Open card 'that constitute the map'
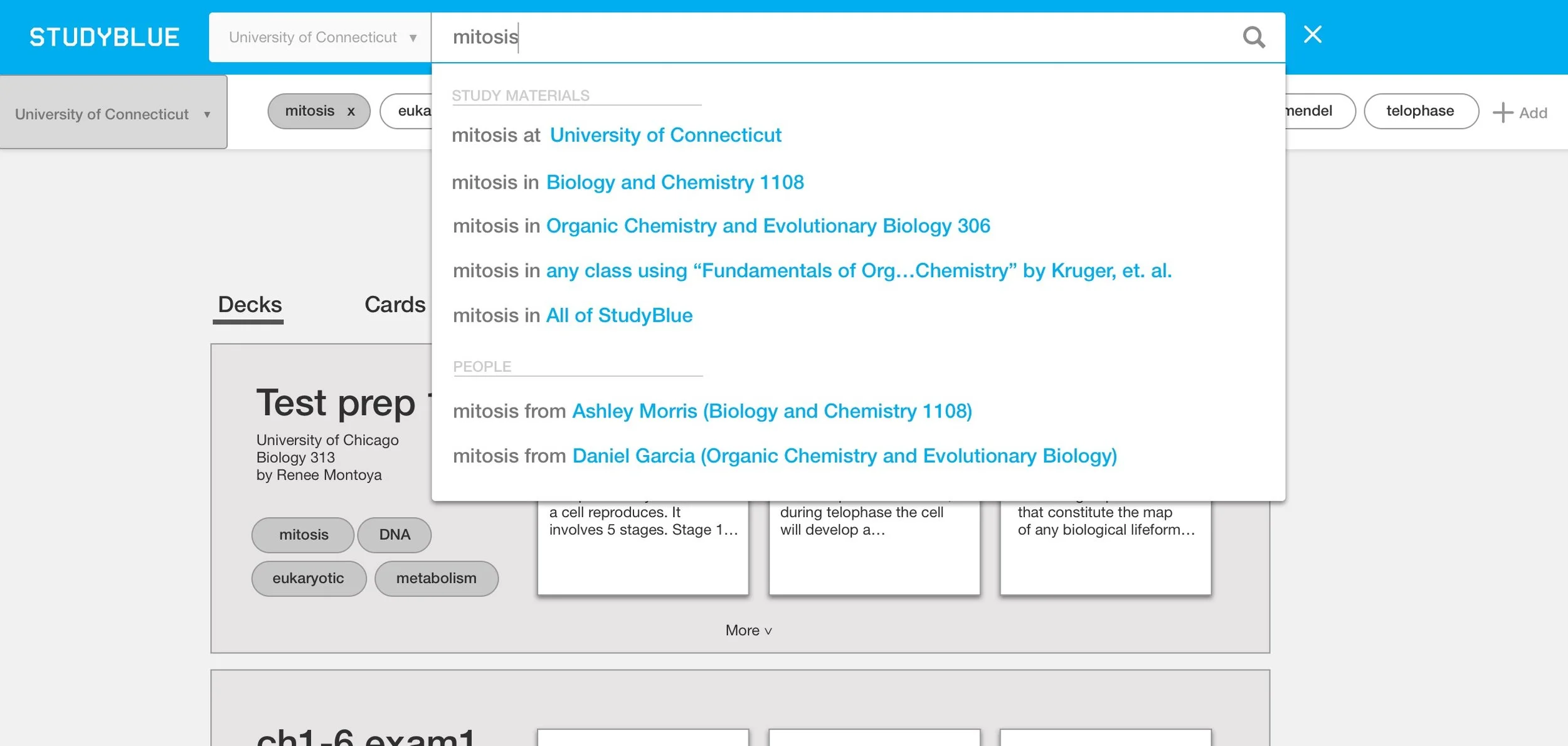The height and width of the screenshot is (746, 1568). click(1106, 547)
